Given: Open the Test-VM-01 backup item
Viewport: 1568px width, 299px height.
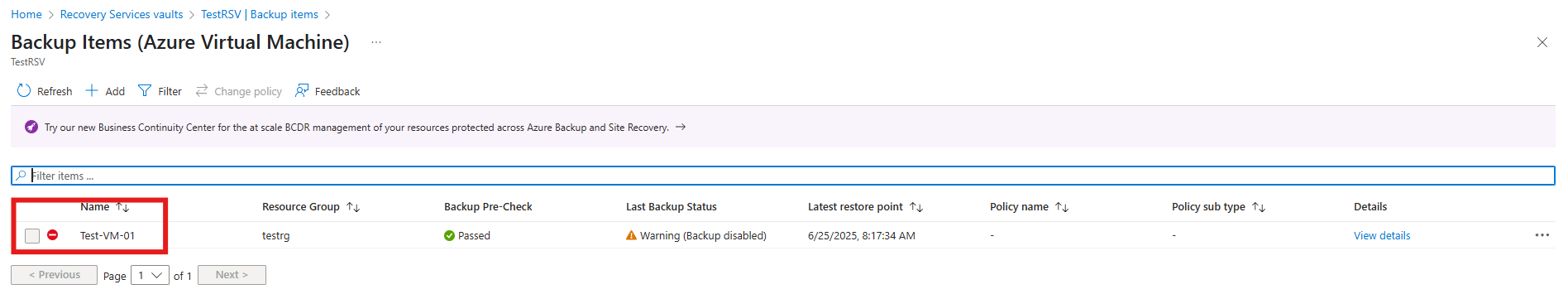Looking at the screenshot, I should click(108, 236).
